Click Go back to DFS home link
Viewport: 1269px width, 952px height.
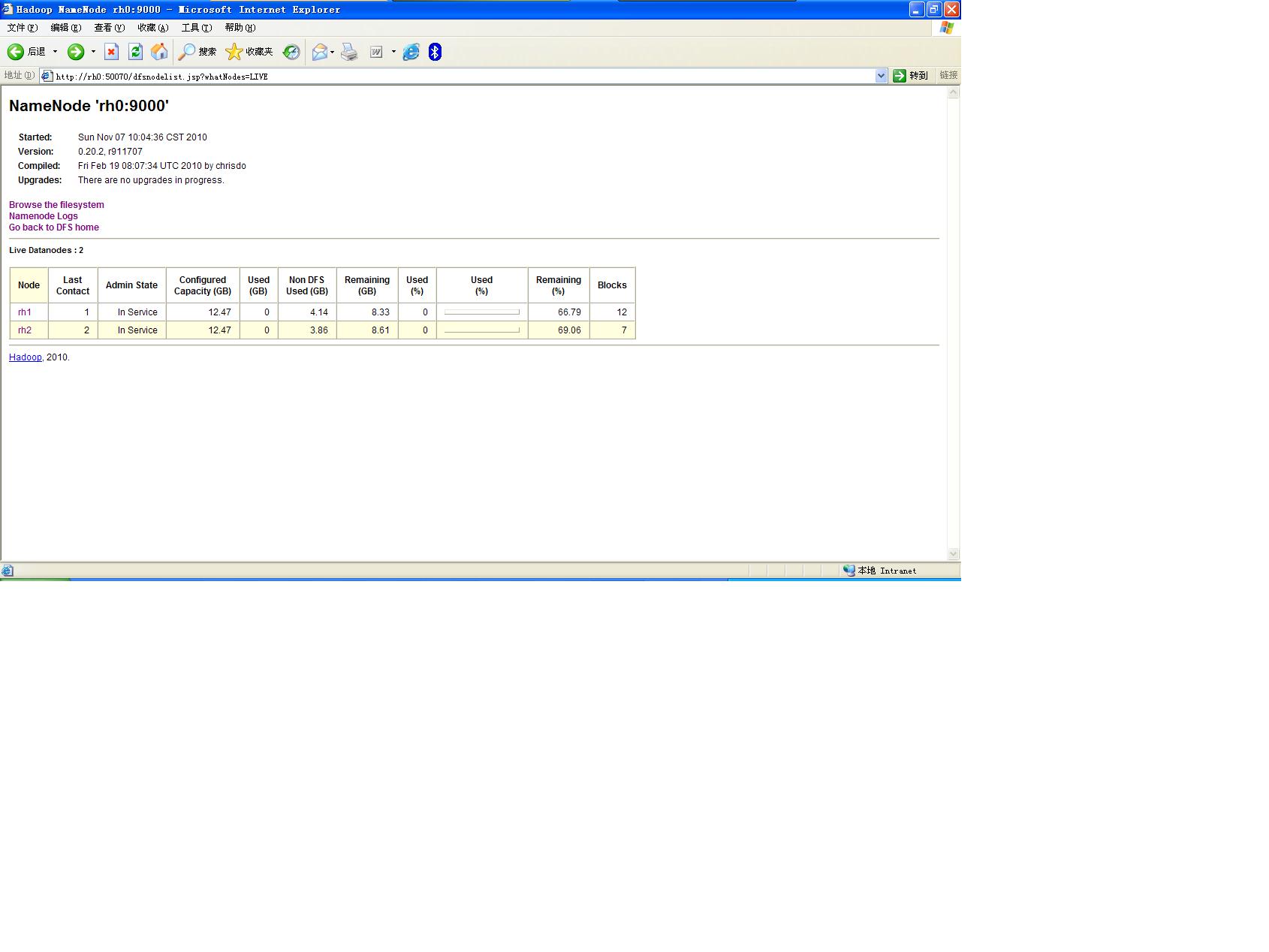click(54, 227)
